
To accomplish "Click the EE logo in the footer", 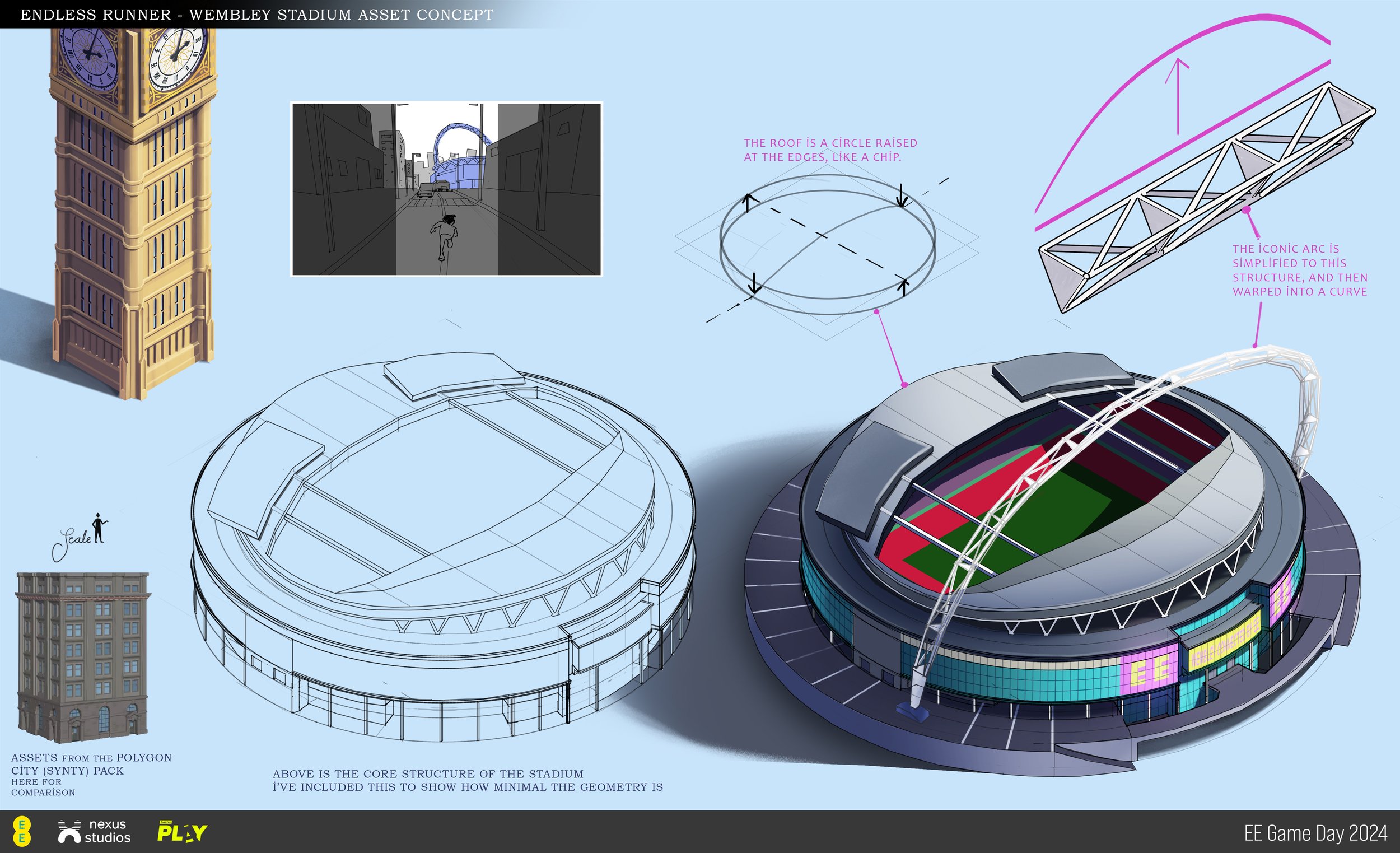I will coord(23,833).
